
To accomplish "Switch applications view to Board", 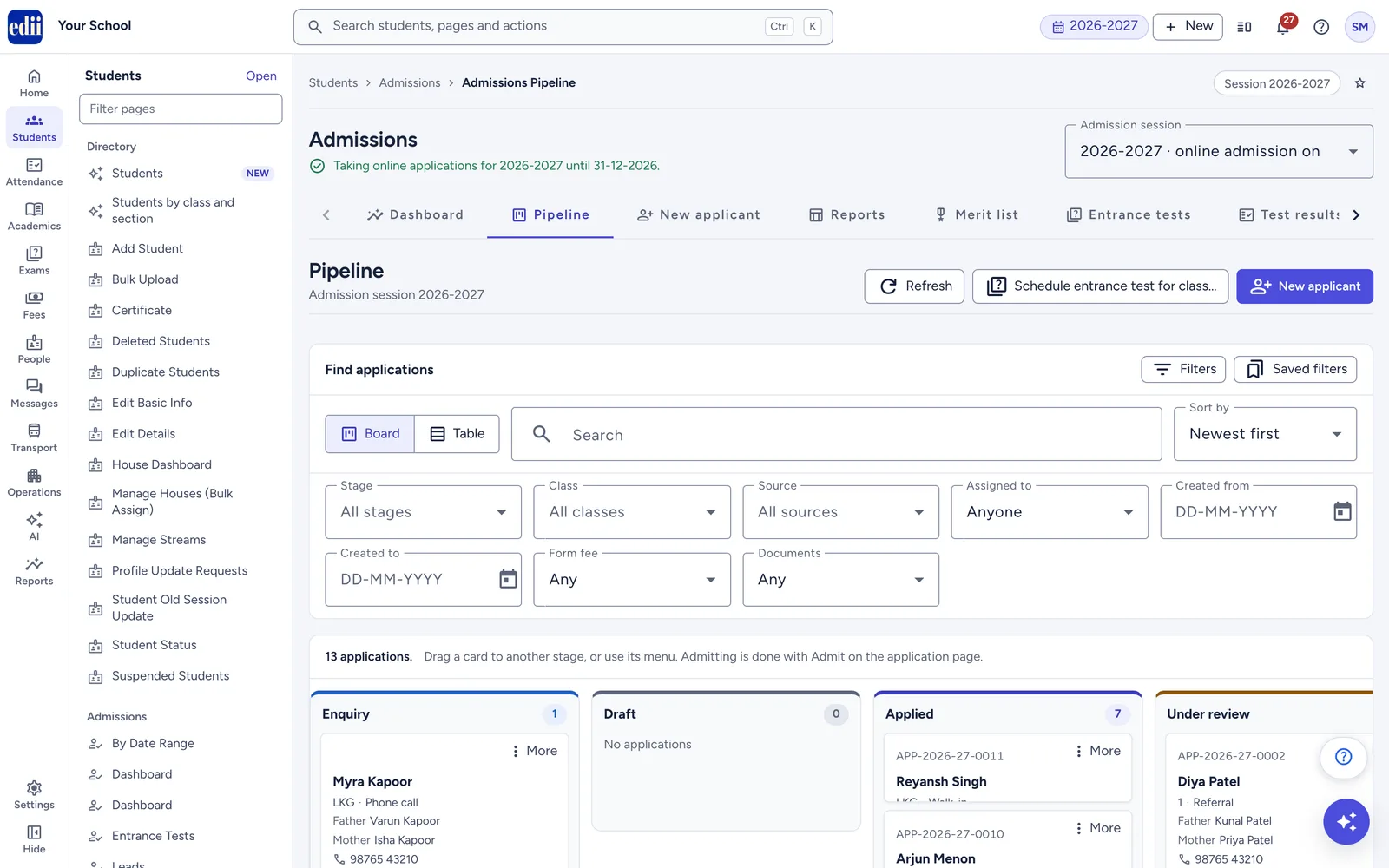I will pyautogui.click(x=370, y=434).
